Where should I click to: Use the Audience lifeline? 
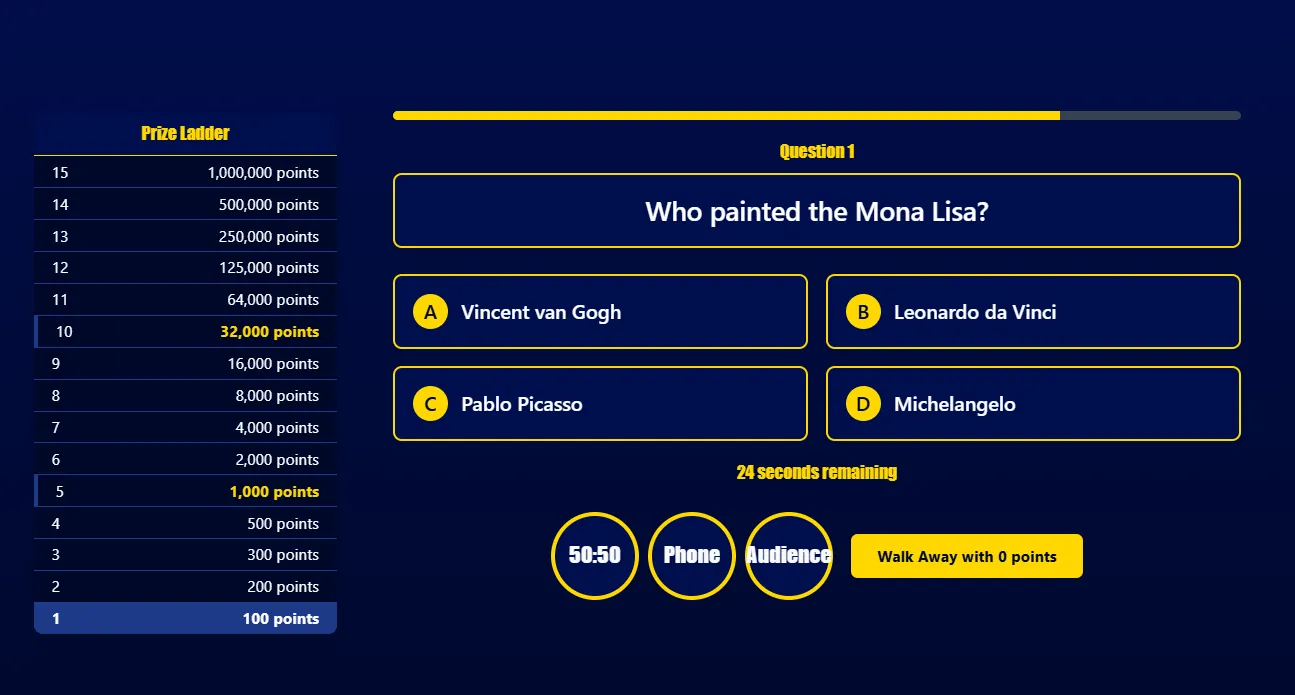789,556
